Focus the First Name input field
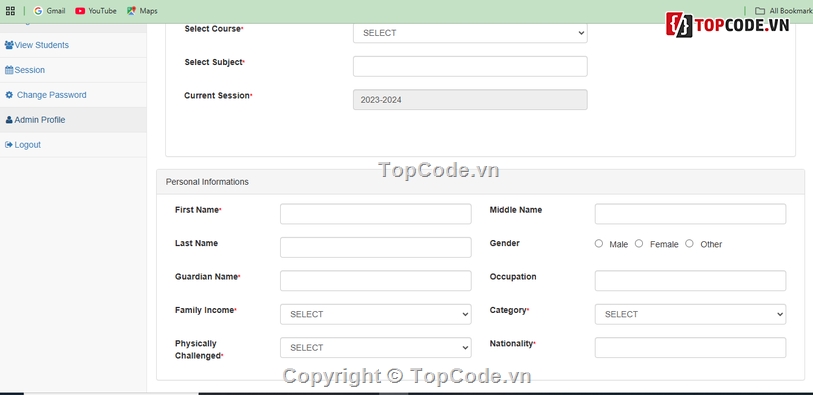The width and height of the screenshot is (813, 395). coord(375,214)
